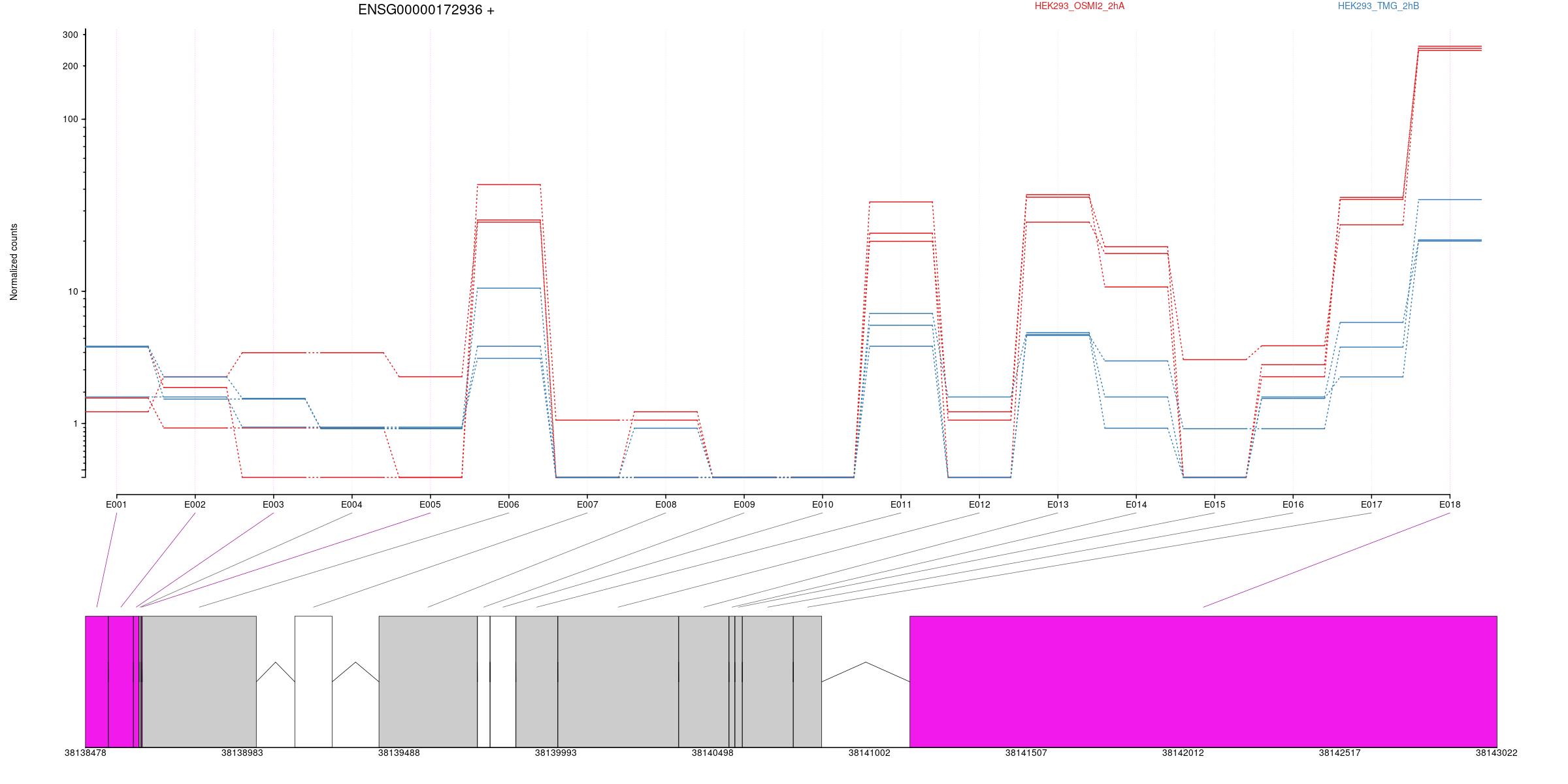The height and width of the screenshot is (784, 1568).
Task: Click the highest red line segment above E006
Action: pos(509,184)
